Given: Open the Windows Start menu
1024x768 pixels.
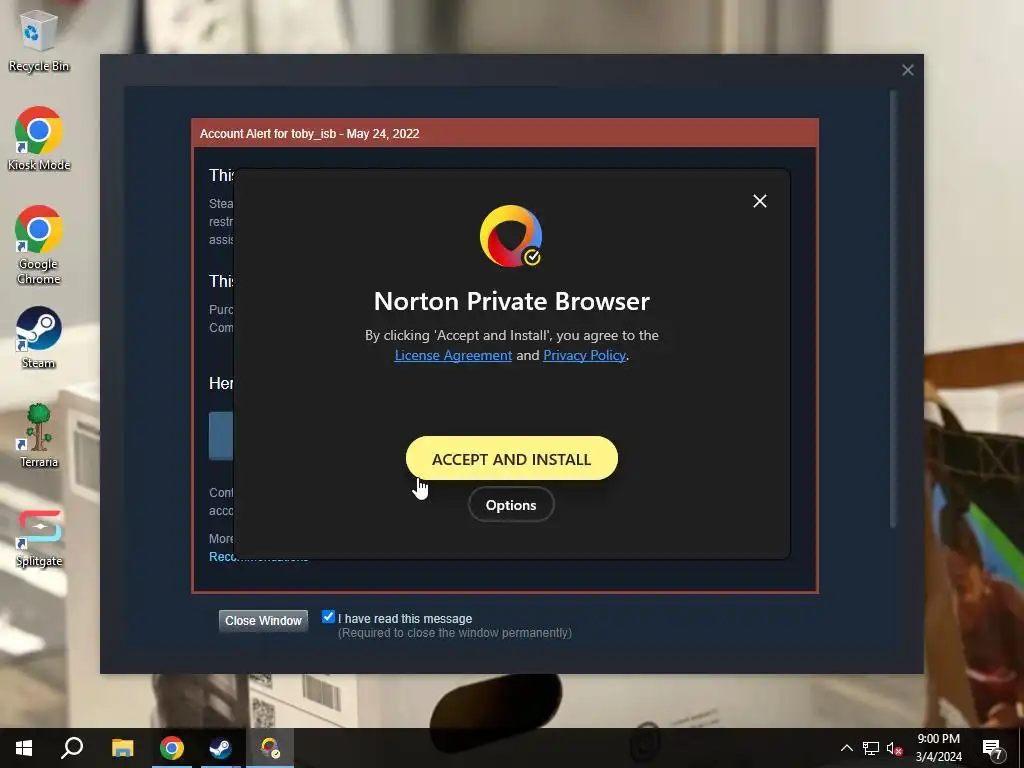Looking at the screenshot, I should click(x=24, y=748).
